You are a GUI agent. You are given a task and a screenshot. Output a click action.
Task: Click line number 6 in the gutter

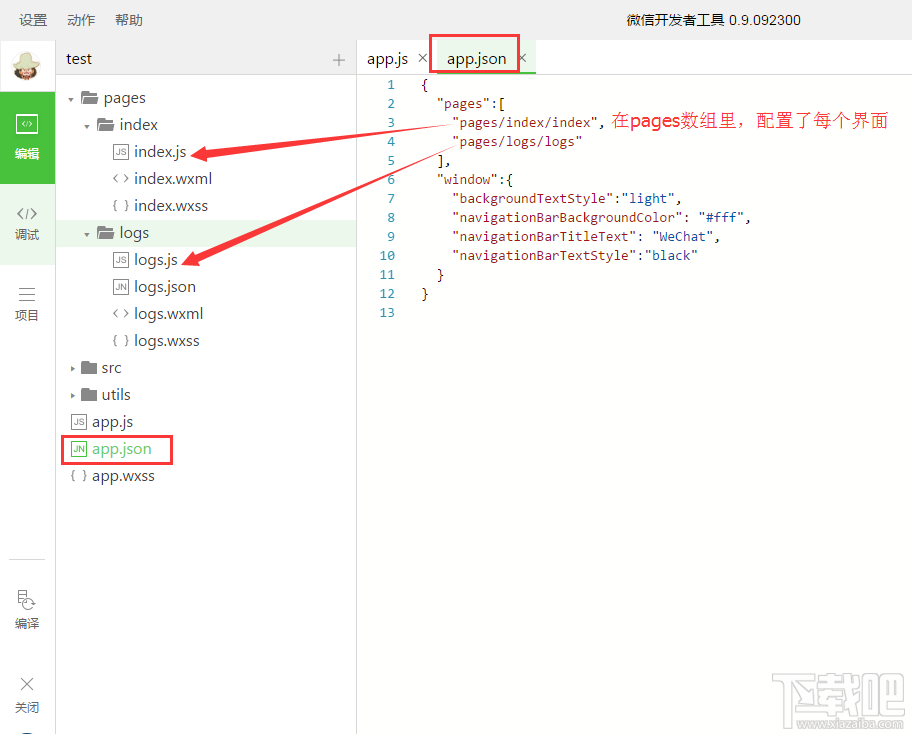click(391, 180)
